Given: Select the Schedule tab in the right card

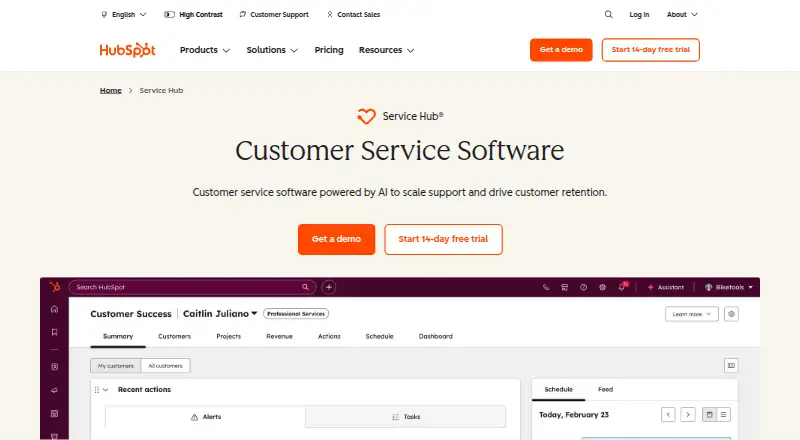Looking at the screenshot, I should click(x=559, y=389).
